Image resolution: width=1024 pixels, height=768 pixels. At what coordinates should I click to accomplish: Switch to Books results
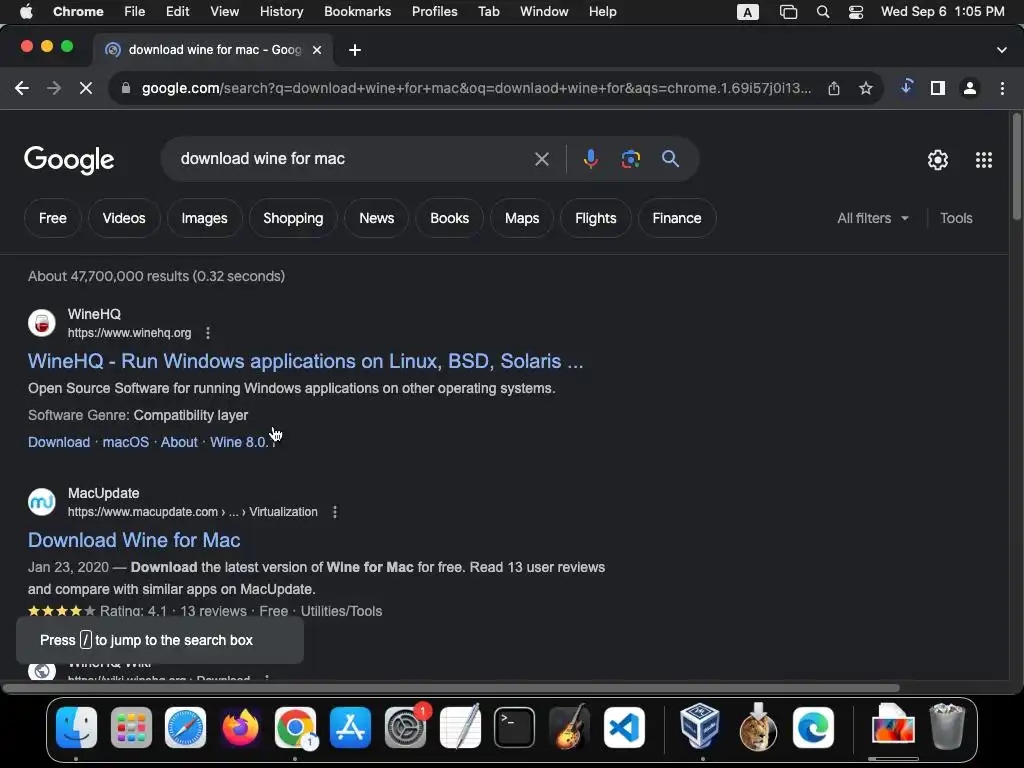(x=449, y=218)
